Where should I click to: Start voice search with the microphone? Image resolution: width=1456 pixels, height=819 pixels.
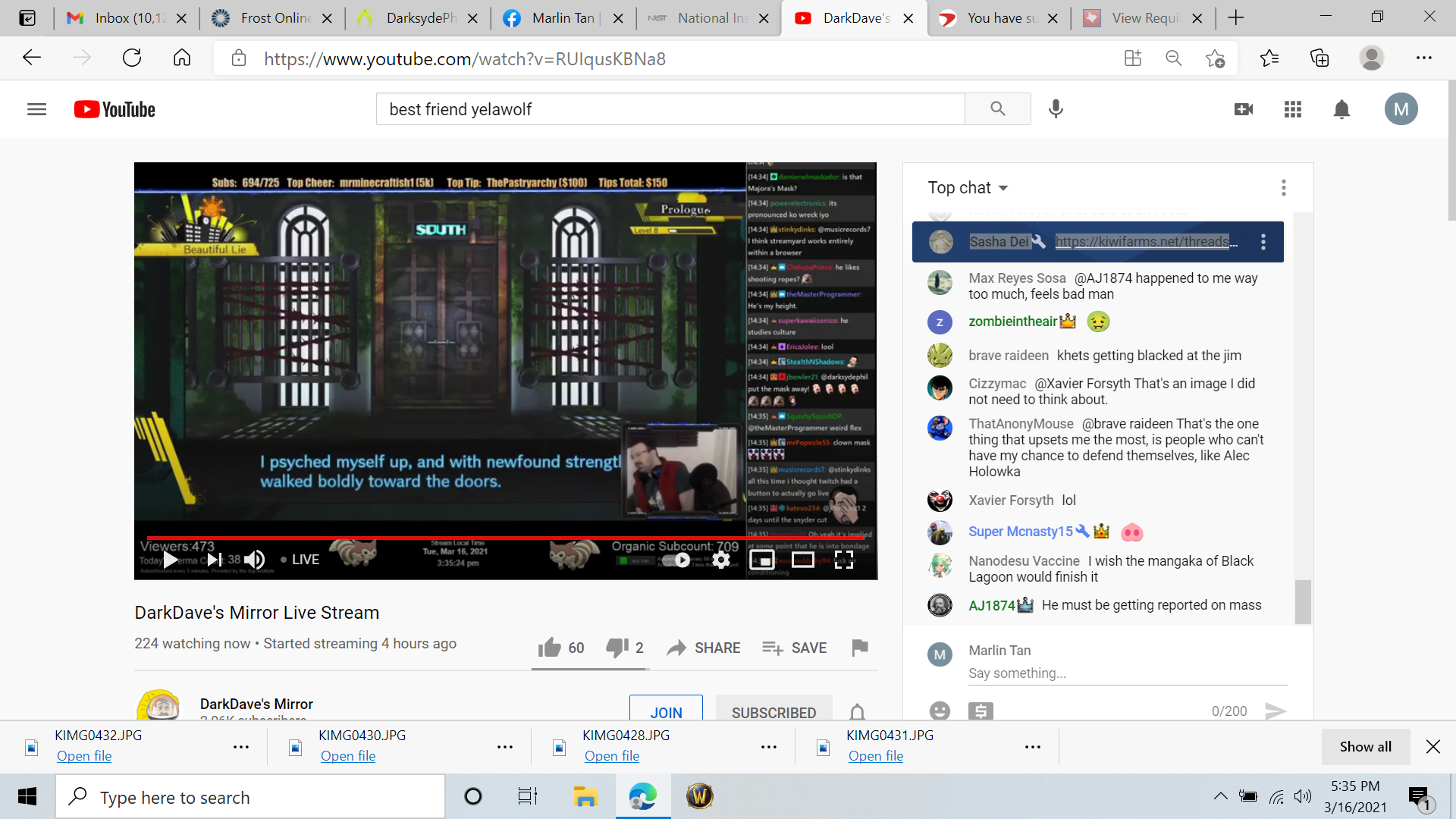(1056, 109)
